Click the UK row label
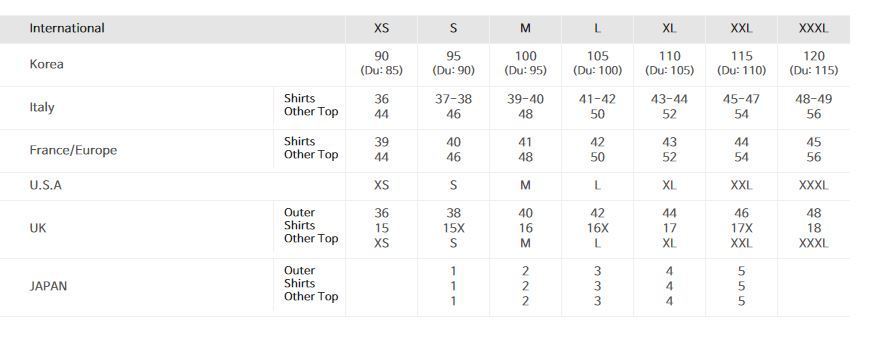This screenshot has height=364, width=880. coord(38,228)
